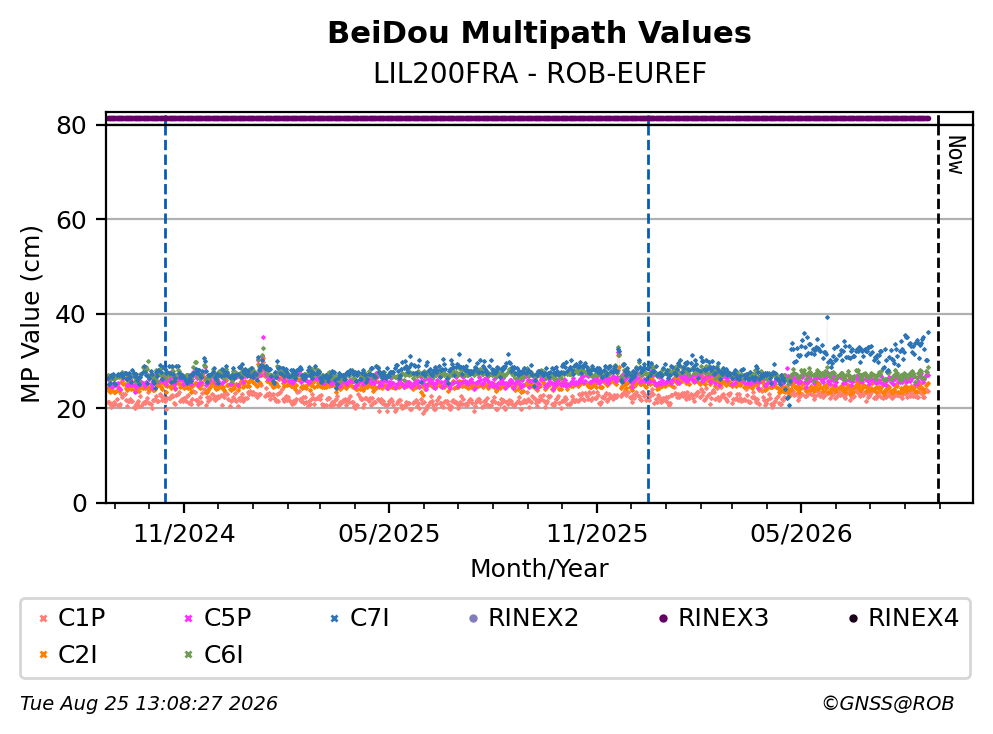Click the RINEX4 black legend dot
The image size is (993, 734).
pyautogui.click(x=853, y=618)
